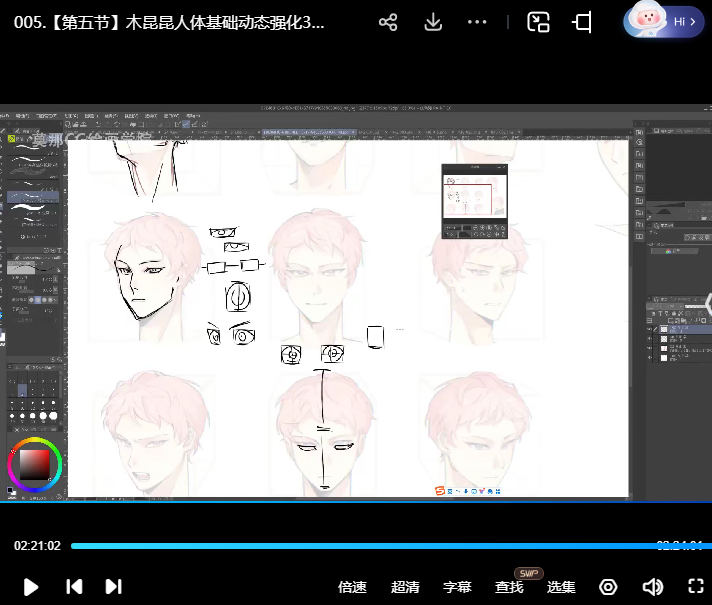Click the 查找 SVIP search button
This screenshot has width=712, height=605.
click(509, 587)
